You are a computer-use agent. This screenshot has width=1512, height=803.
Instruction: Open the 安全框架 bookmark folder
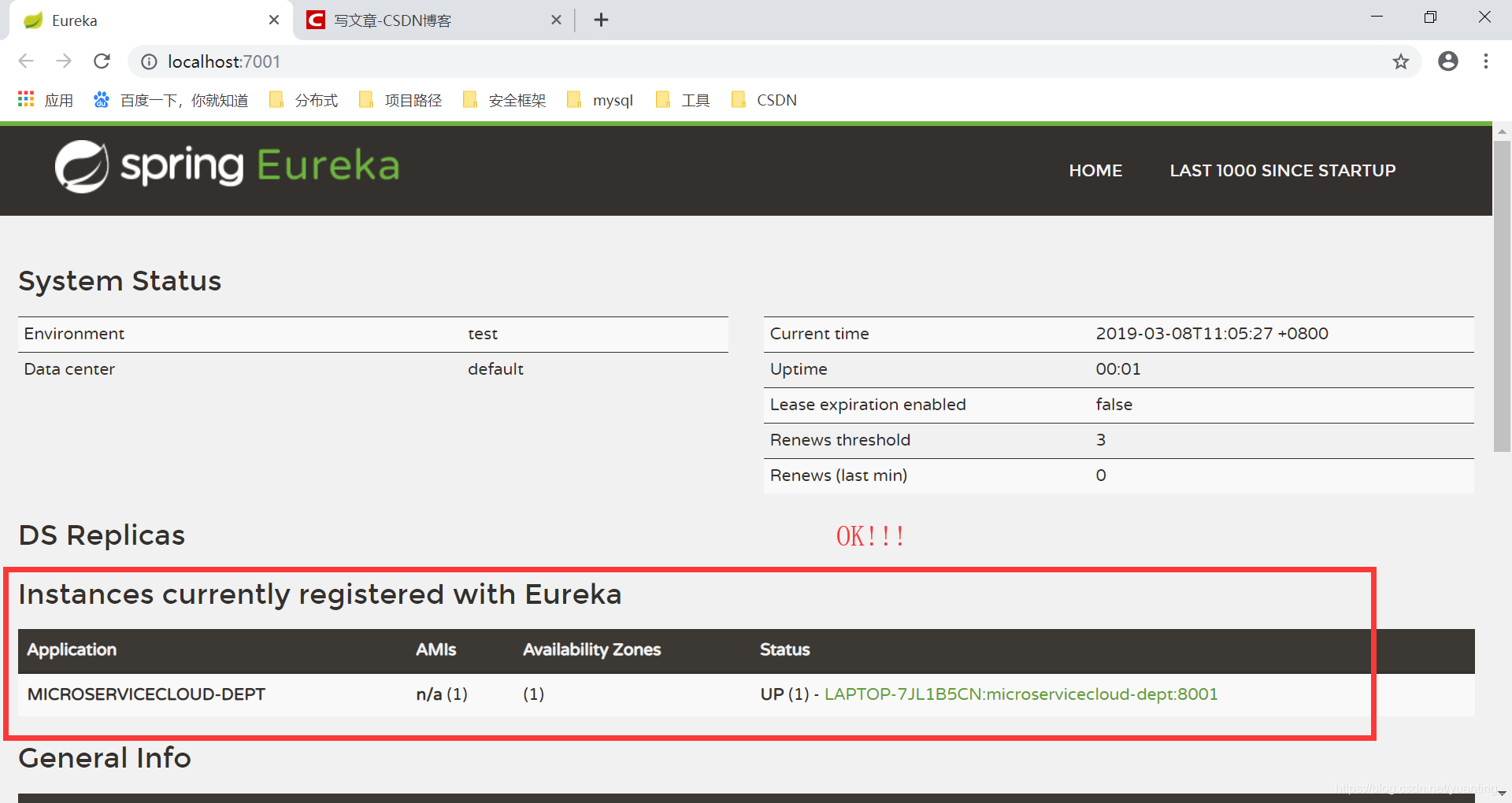(x=504, y=100)
